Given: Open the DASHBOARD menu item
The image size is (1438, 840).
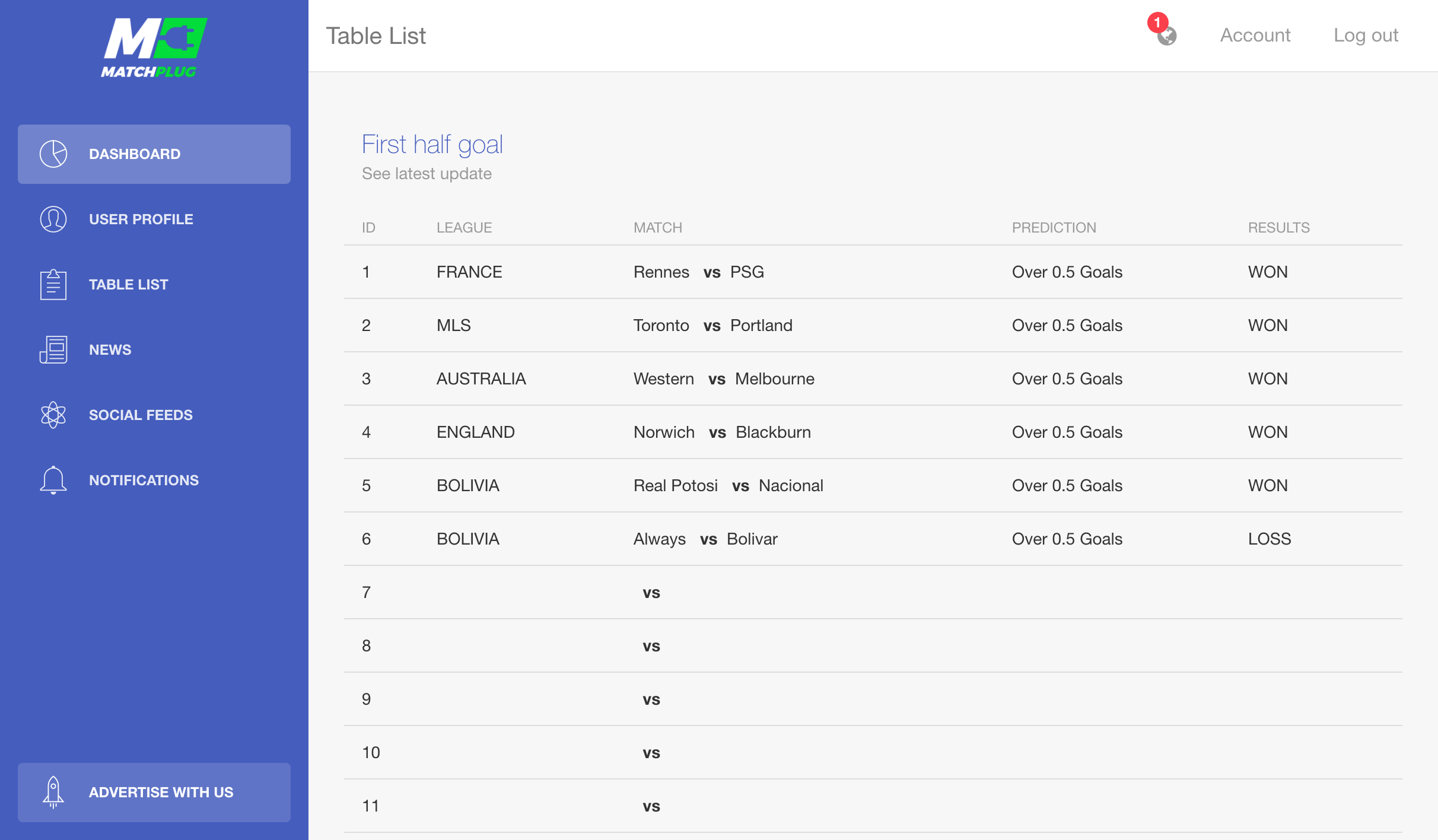Looking at the screenshot, I should coord(154,154).
